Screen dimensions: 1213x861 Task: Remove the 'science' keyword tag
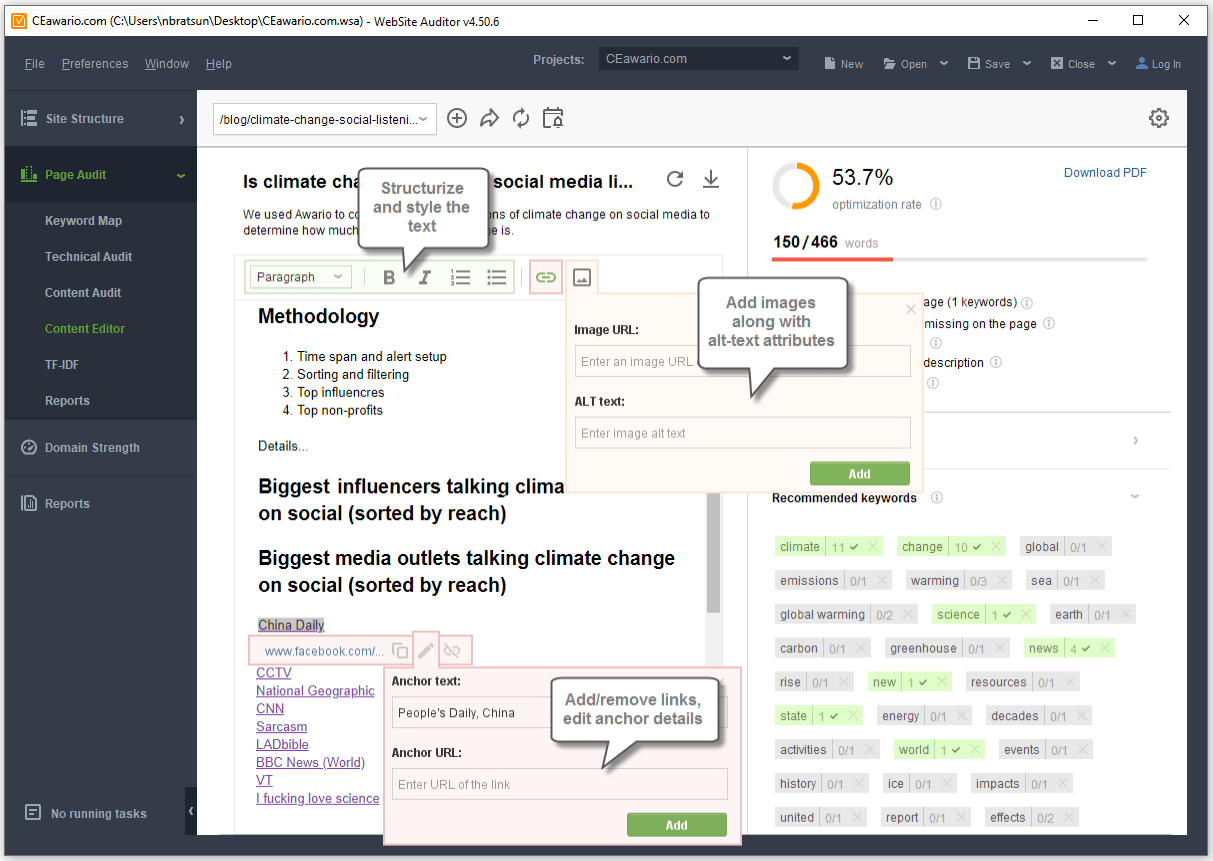(1028, 614)
